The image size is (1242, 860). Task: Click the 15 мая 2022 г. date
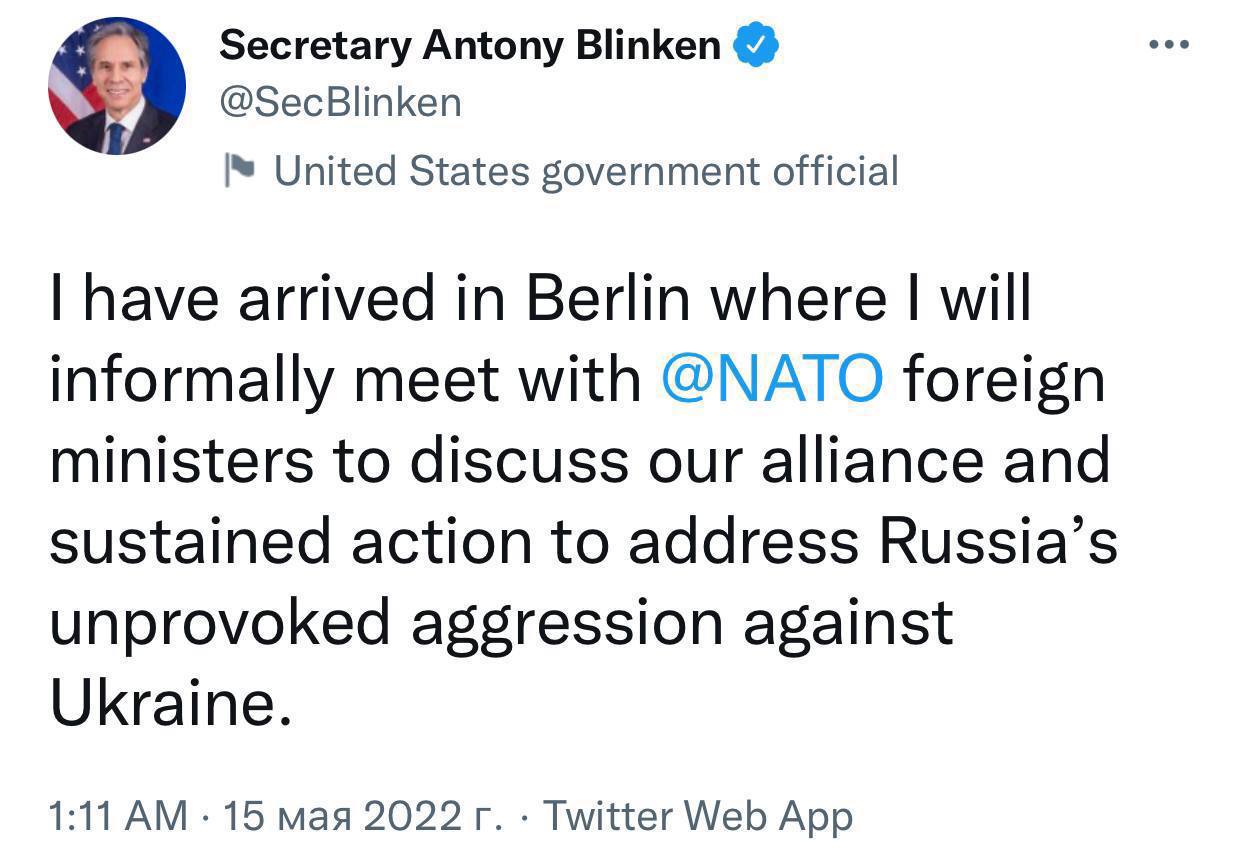click(363, 816)
